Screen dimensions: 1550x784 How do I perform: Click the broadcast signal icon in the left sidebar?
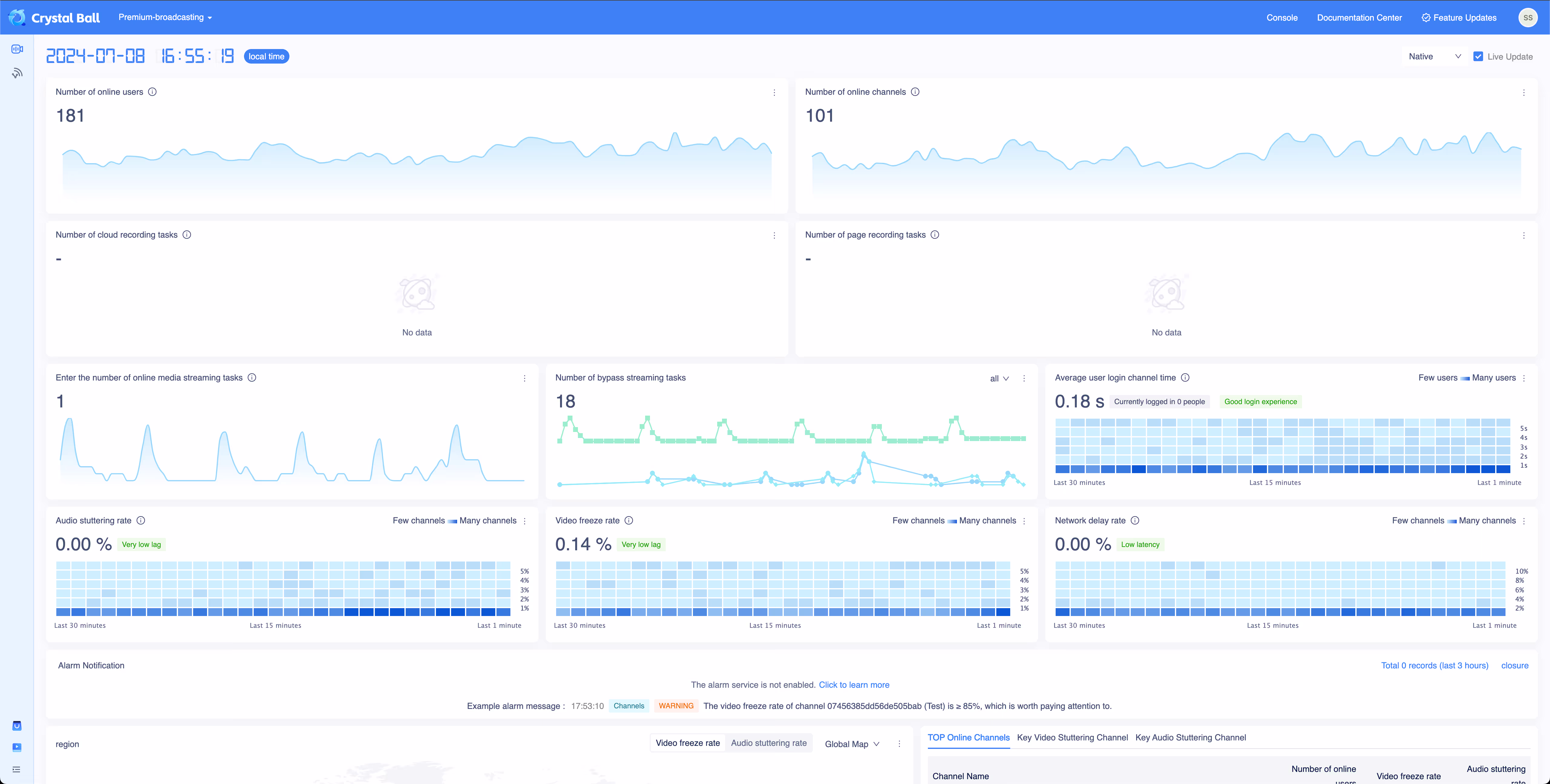(x=17, y=74)
